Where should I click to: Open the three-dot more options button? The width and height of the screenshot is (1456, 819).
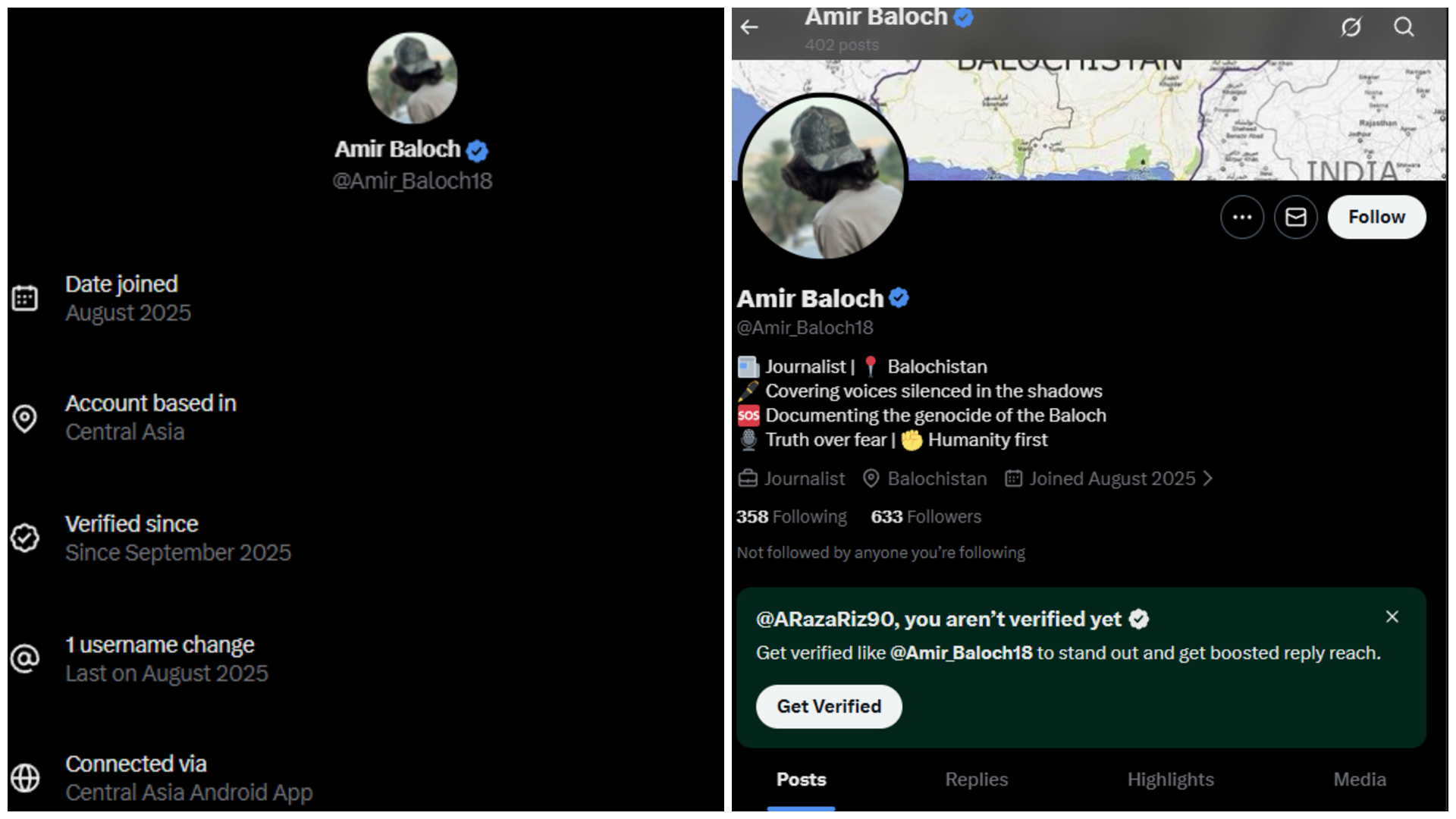pos(1242,217)
